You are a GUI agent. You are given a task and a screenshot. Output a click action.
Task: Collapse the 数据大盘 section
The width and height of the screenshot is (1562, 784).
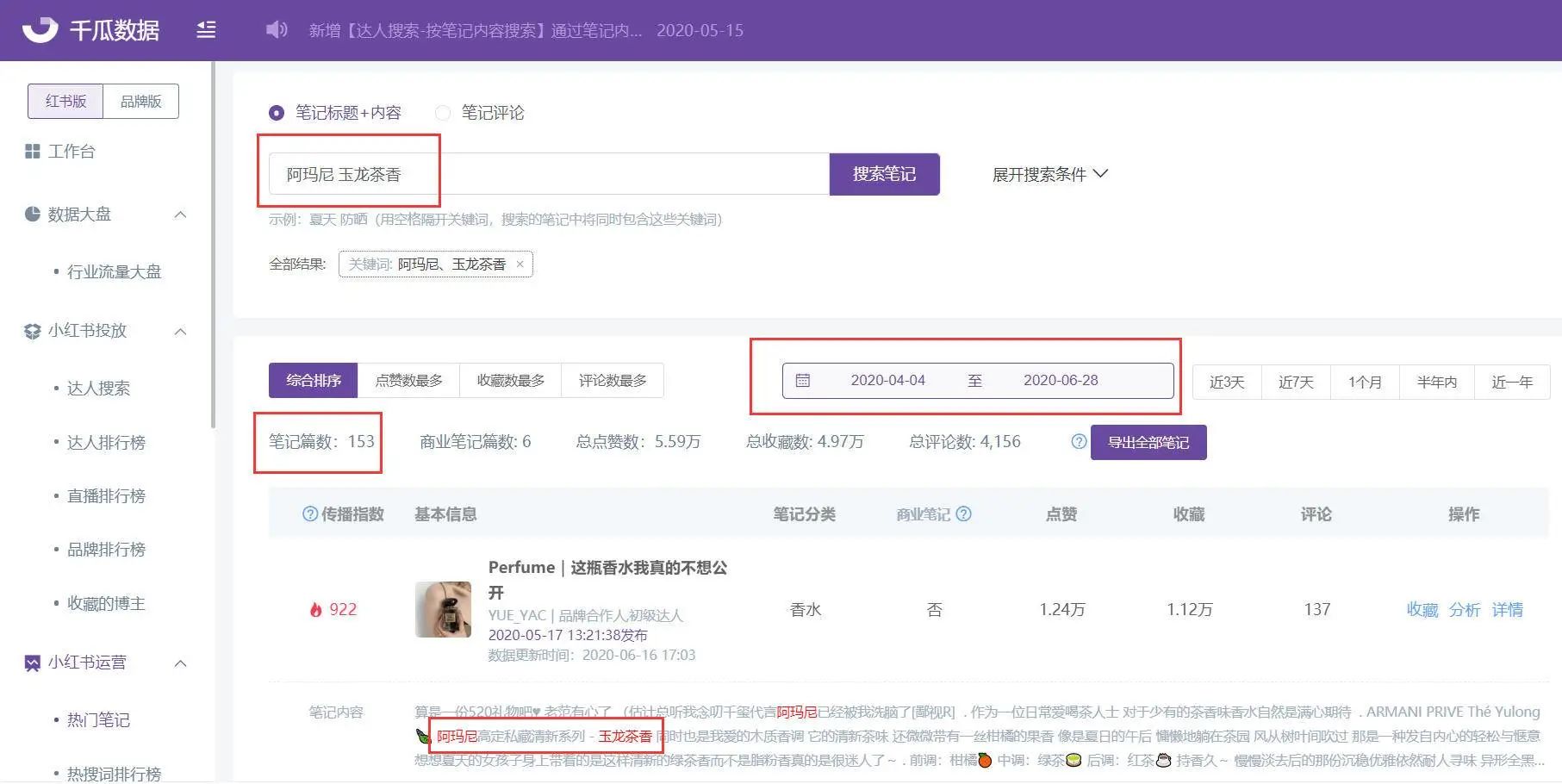[x=180, y=215]
